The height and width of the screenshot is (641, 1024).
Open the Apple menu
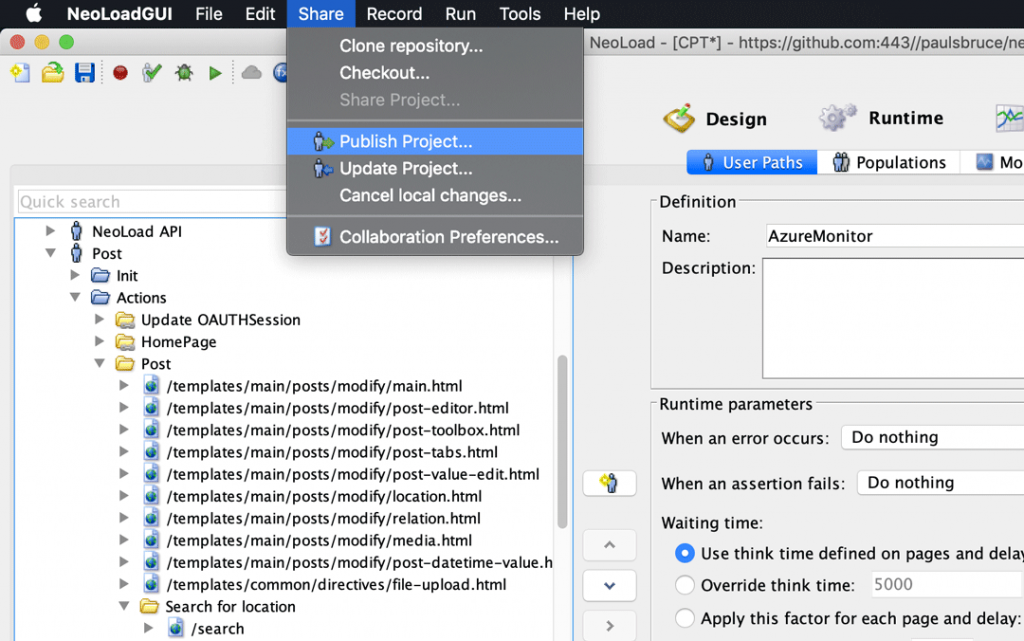(x=33, y=14)
